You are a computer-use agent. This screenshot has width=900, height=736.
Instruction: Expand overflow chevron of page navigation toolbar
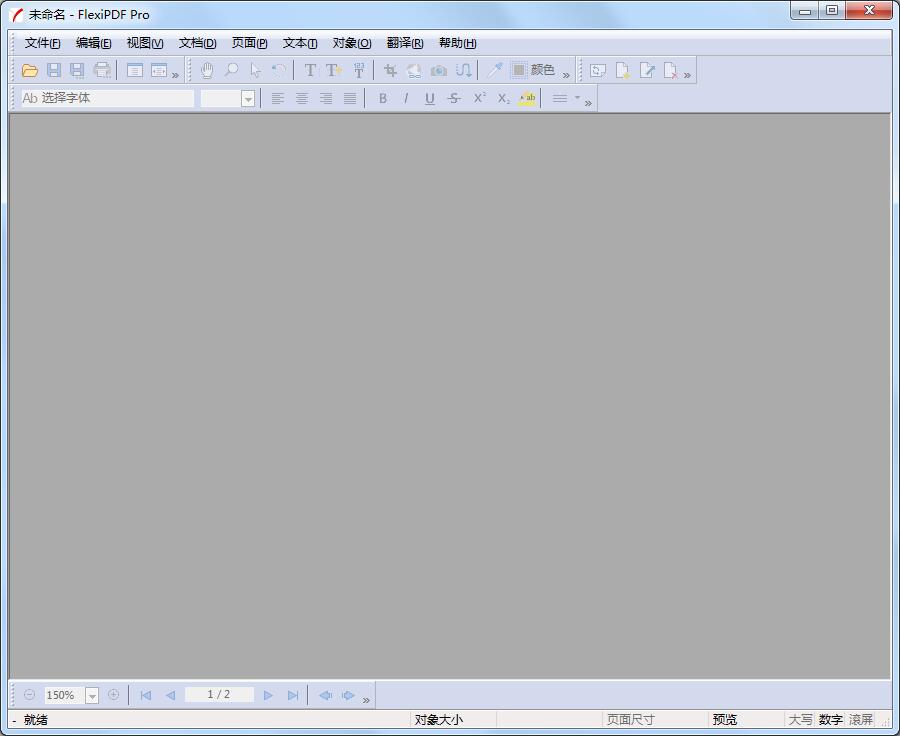pyautogui.click(x=366, y=700)
